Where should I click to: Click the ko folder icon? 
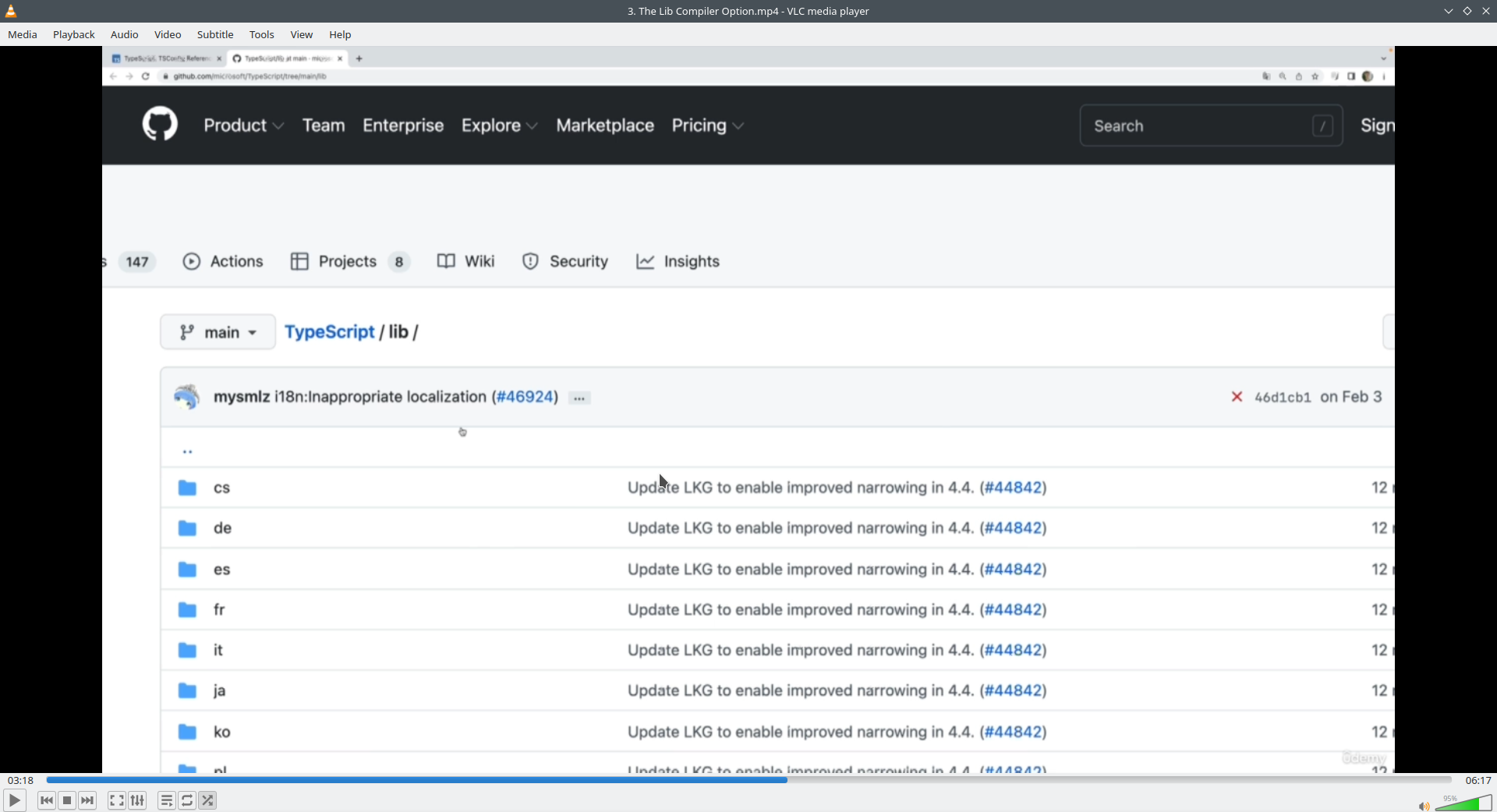click(x=187, y=733)
